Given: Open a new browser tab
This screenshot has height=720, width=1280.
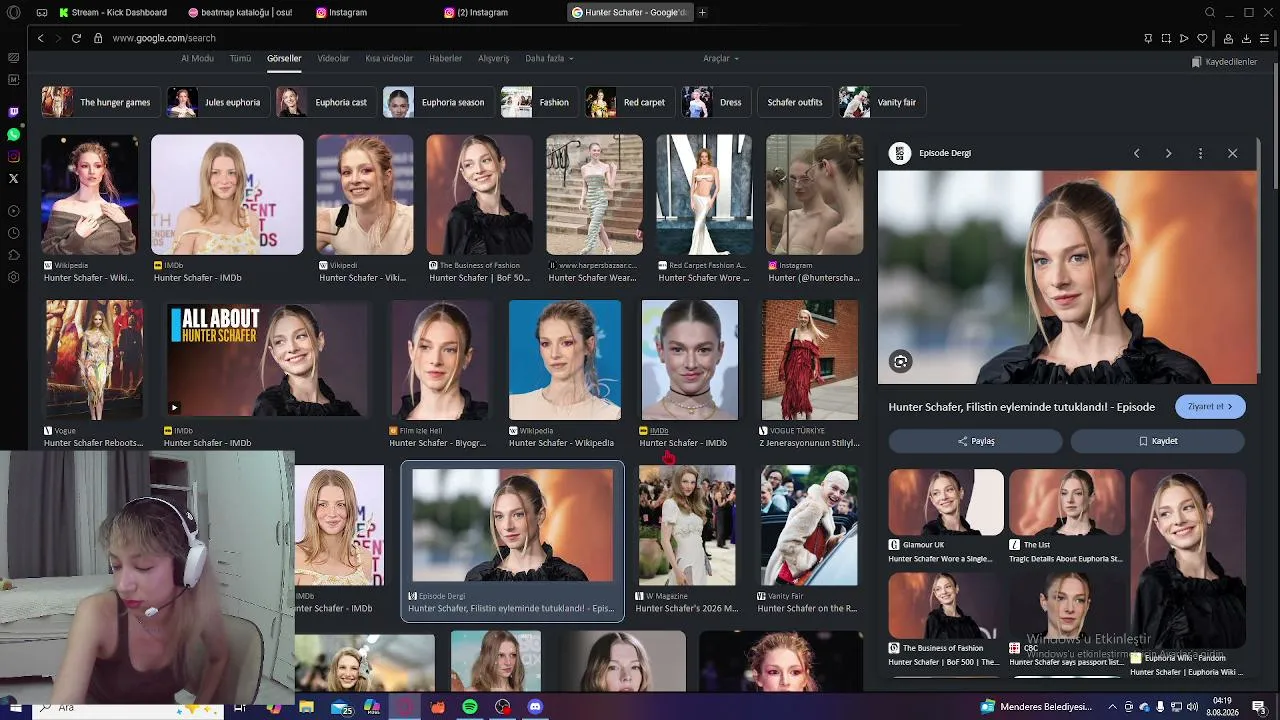Looking at the screenshot, I should pos(702,13).
